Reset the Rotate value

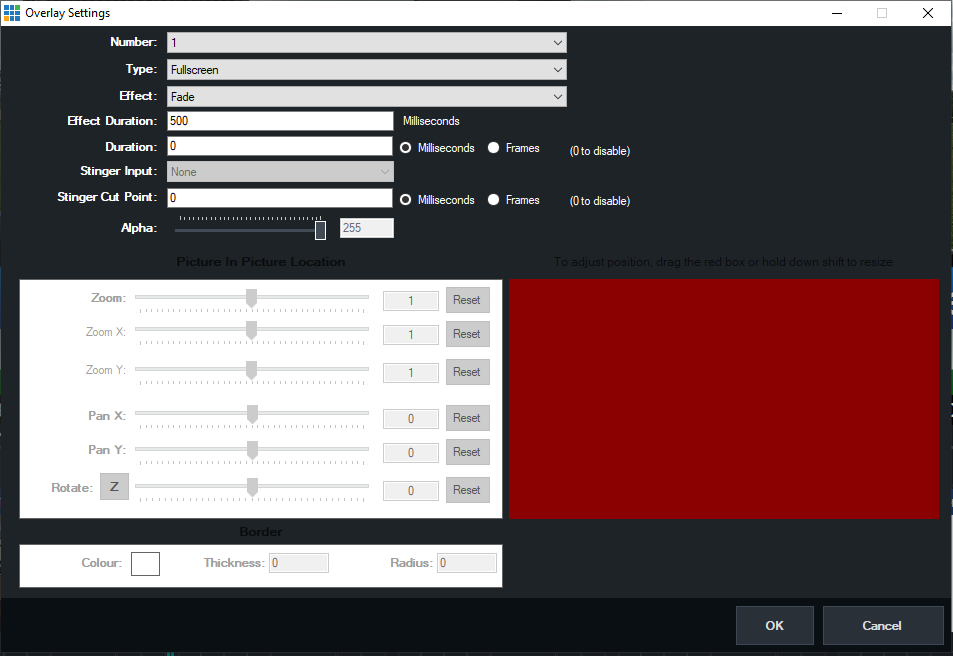pos(467,490)
